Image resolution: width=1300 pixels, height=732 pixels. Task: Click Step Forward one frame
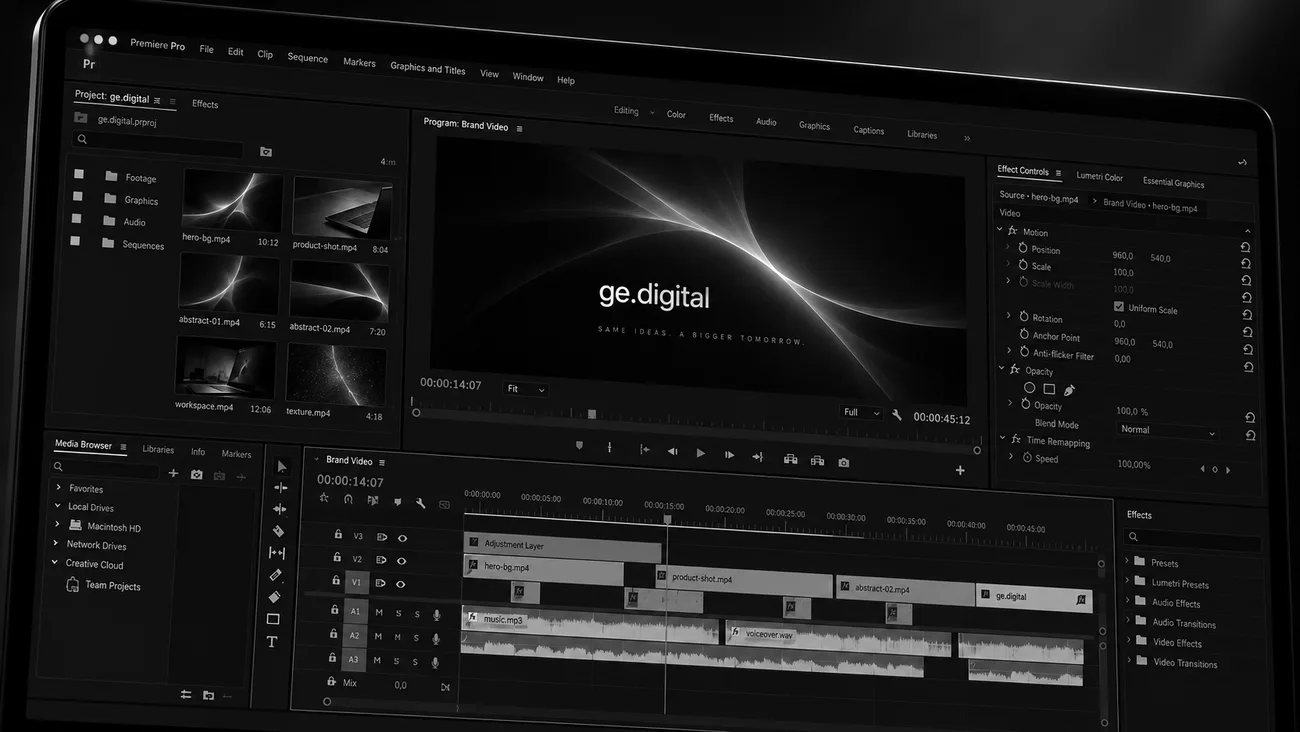pos(729,455)
